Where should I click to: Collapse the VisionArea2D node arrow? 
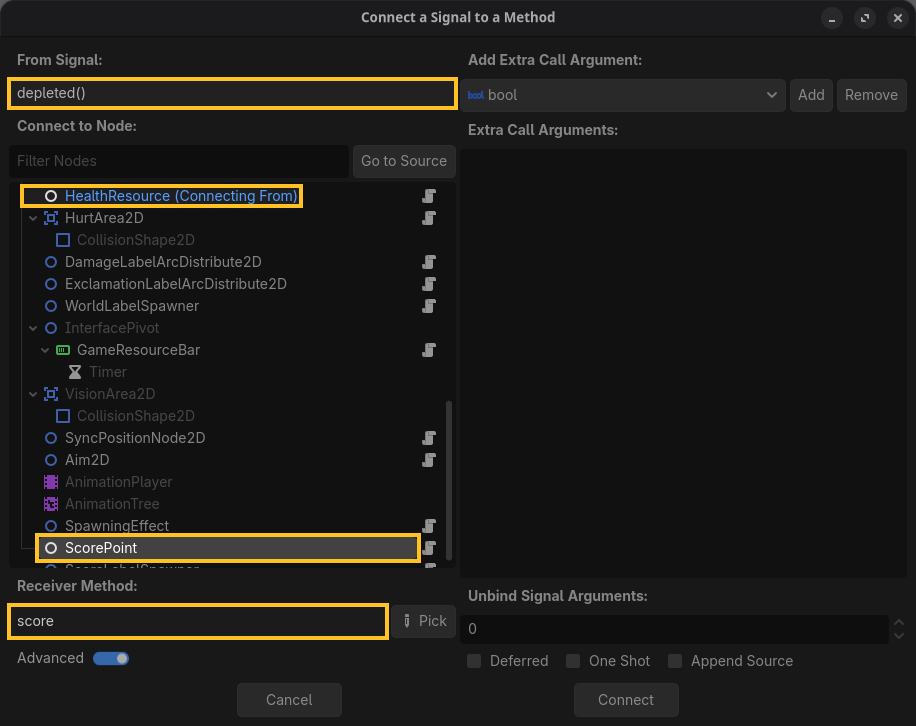33,394
